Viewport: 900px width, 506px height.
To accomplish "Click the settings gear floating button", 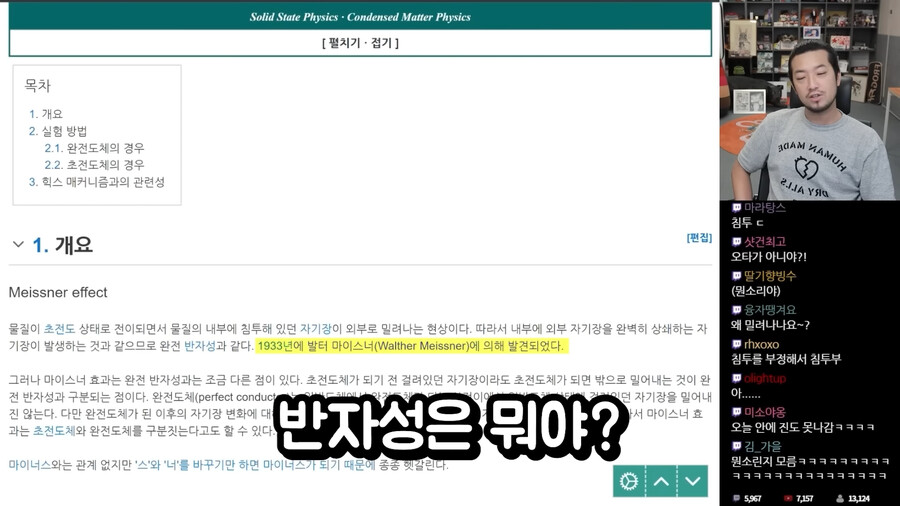I will click(x=629, y=481).
